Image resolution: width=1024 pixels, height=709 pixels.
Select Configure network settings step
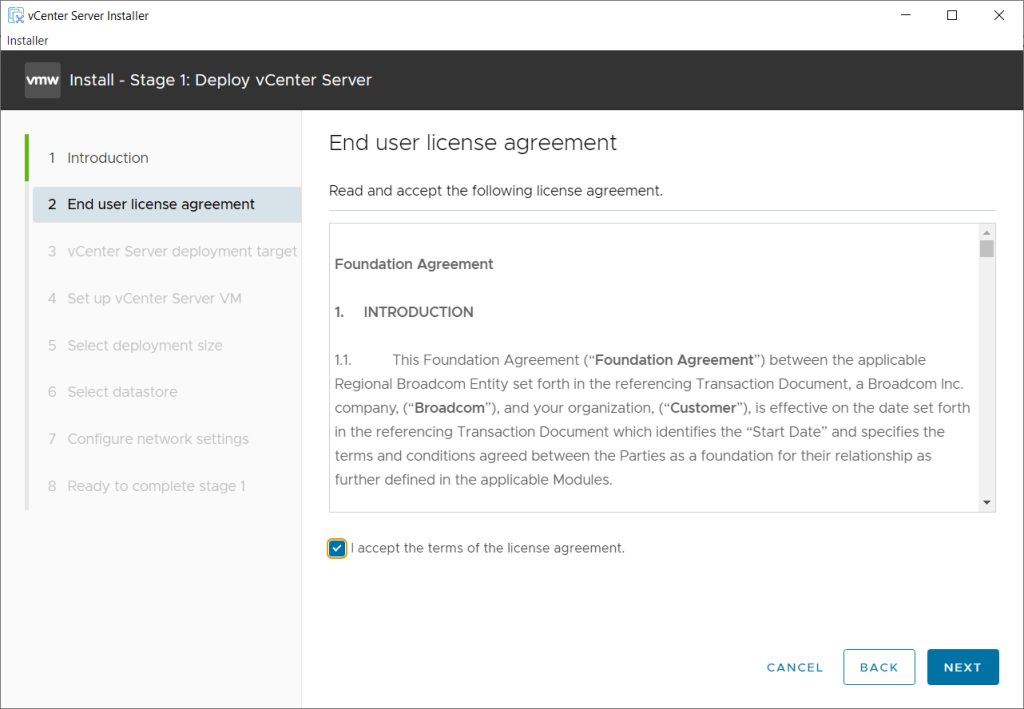click(158, 439)
